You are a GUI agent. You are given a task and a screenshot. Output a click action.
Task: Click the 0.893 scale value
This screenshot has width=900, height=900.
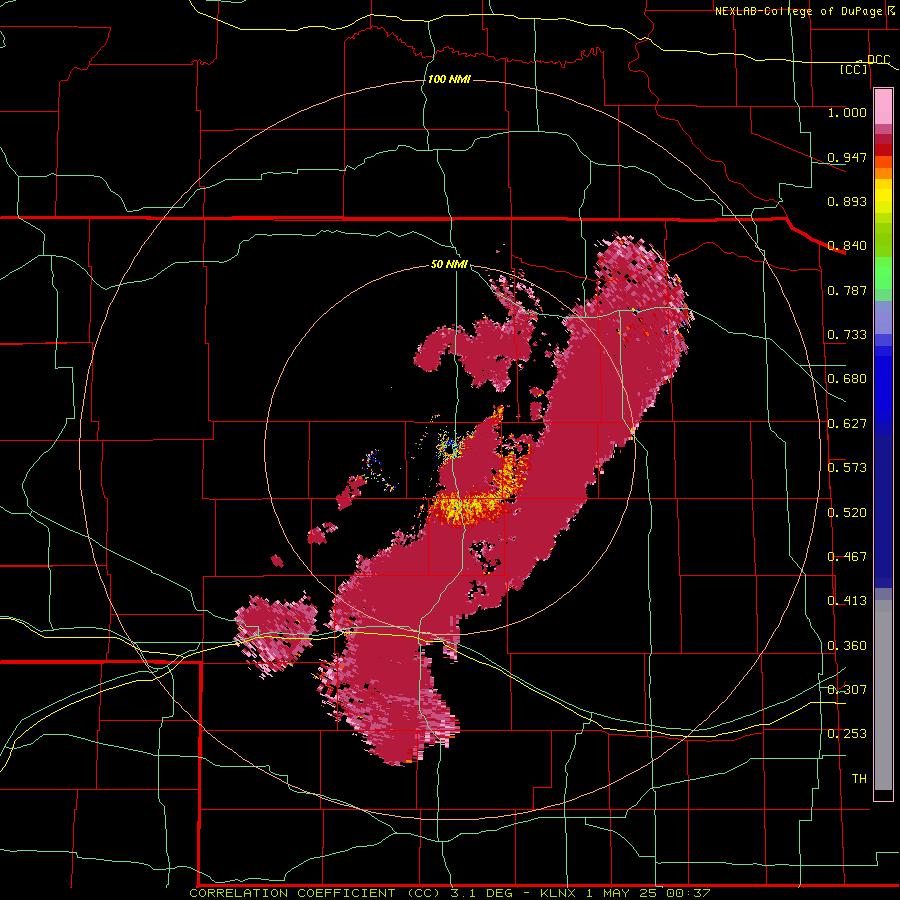click(847, 201)
